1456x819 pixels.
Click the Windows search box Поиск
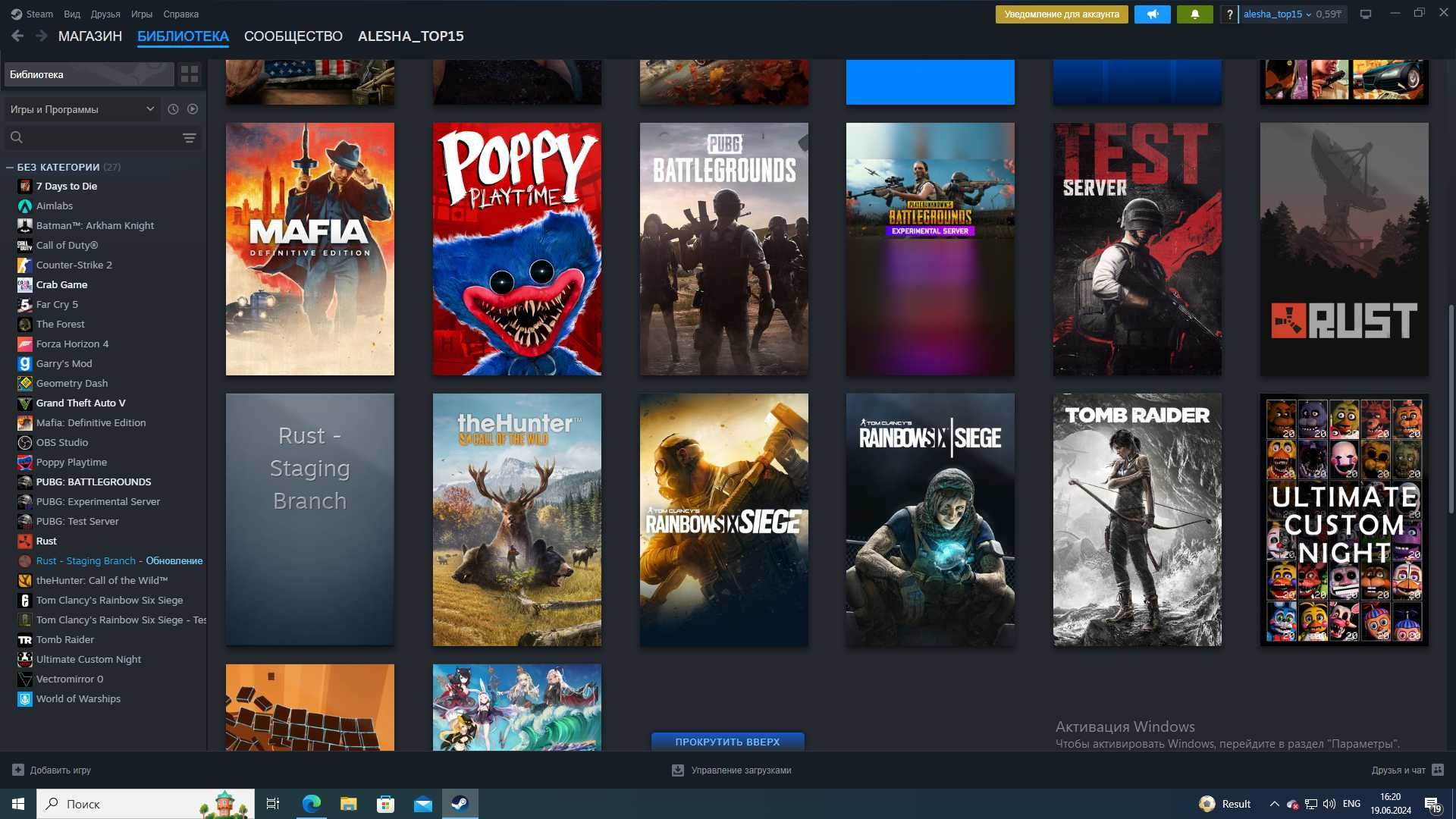pos(146,804)
